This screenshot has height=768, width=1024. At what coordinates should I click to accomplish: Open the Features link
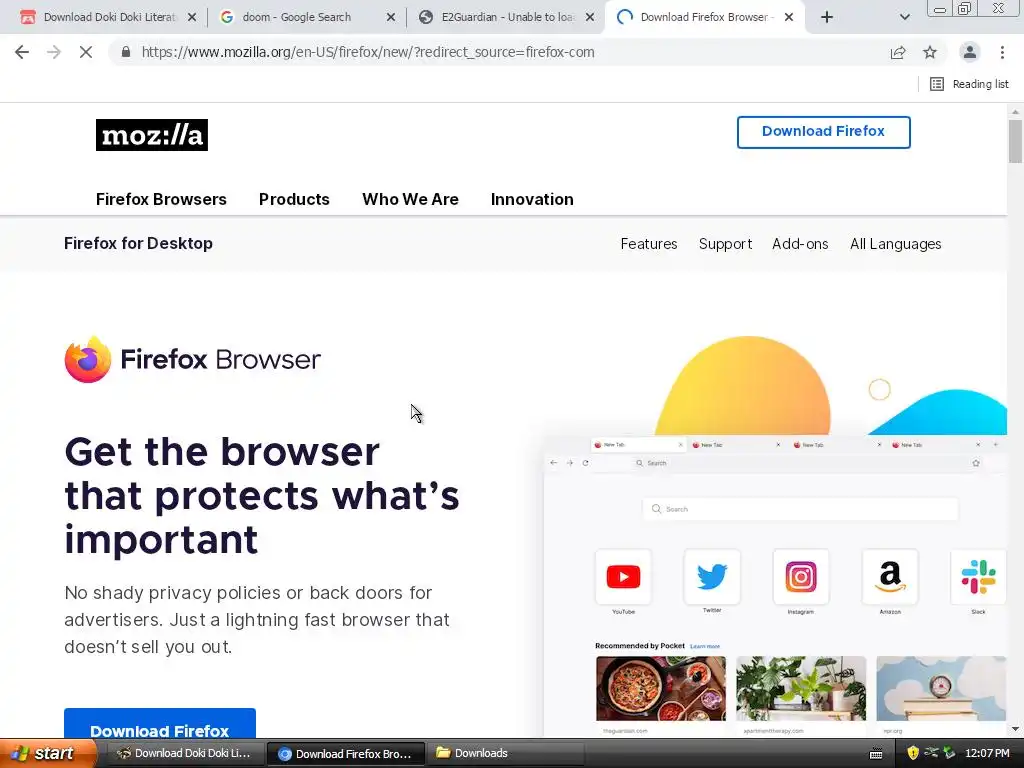click(x=648, y=244)
